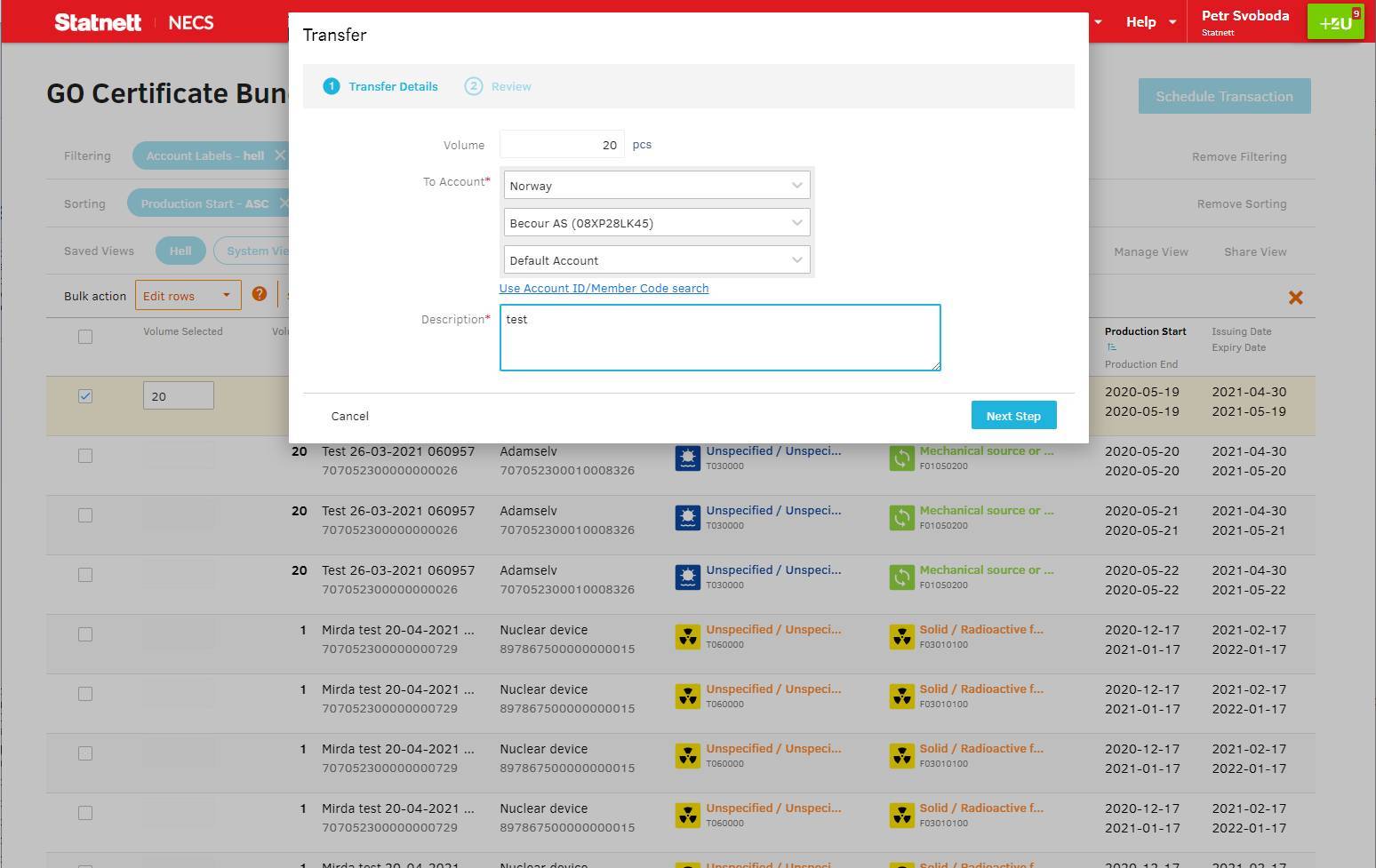Click the Description text area
1376x868 pixels.
click(x=720, y=338)
